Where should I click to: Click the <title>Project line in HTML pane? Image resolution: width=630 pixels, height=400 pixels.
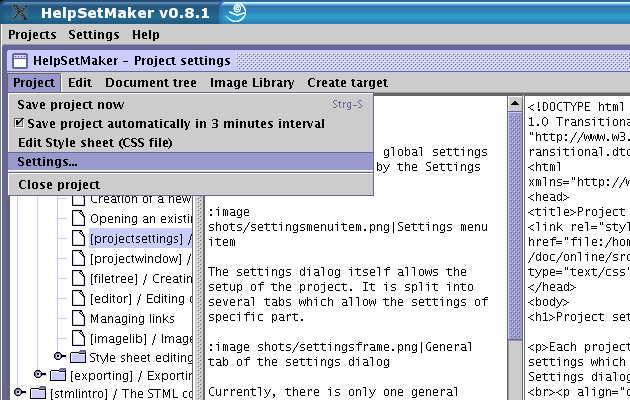pyautogui.click(x=577, y=212)
